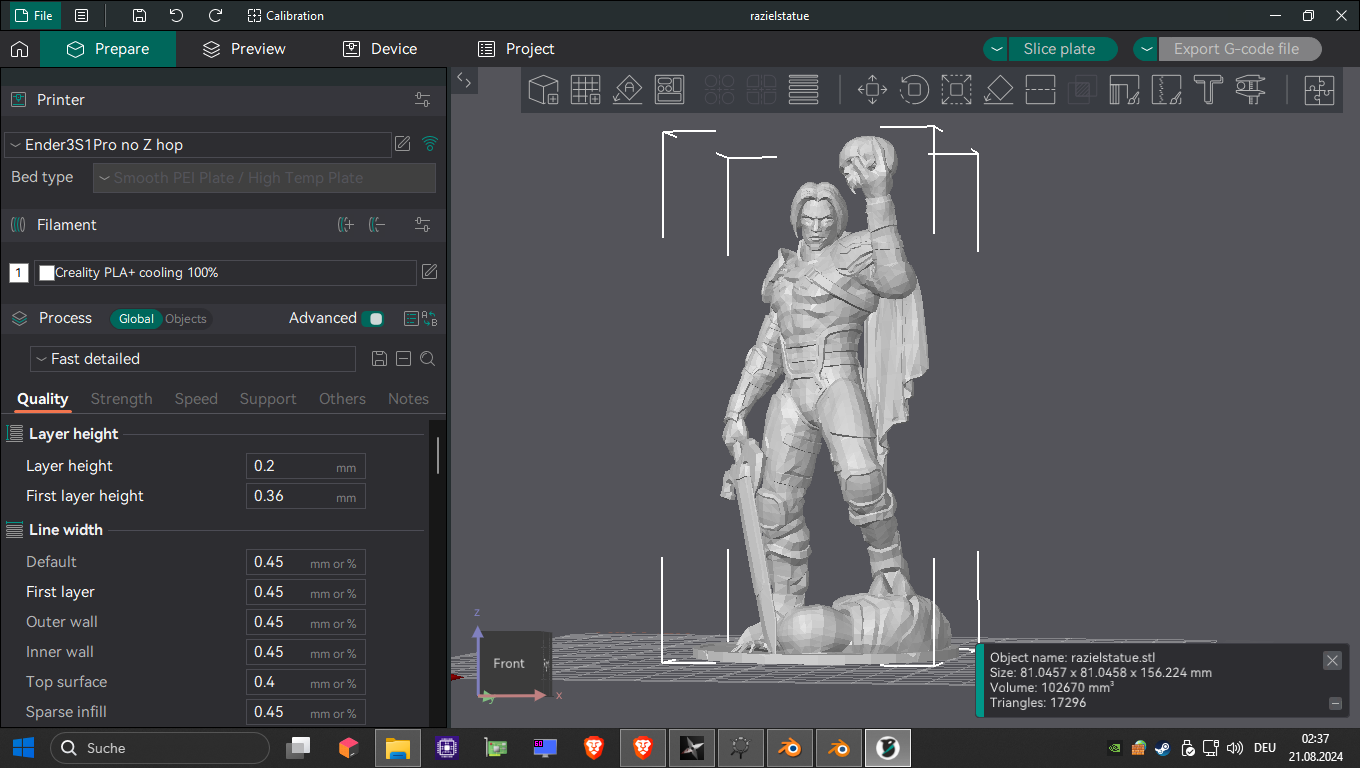Viewport: 1360px width, 768px height.
Task: Open the Measure caliper tool
Action: click(1250, 90)
